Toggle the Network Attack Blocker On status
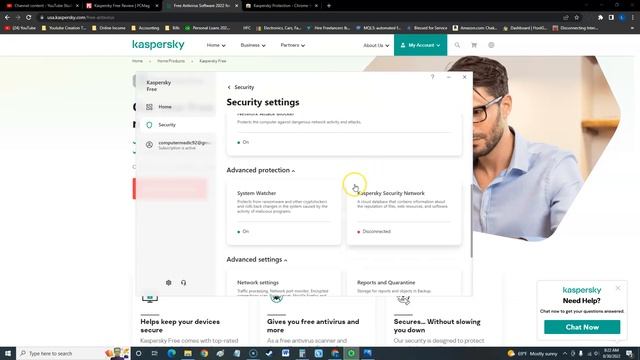The height and width of the screenshot is (360, 640). click(x=243, y=142)
